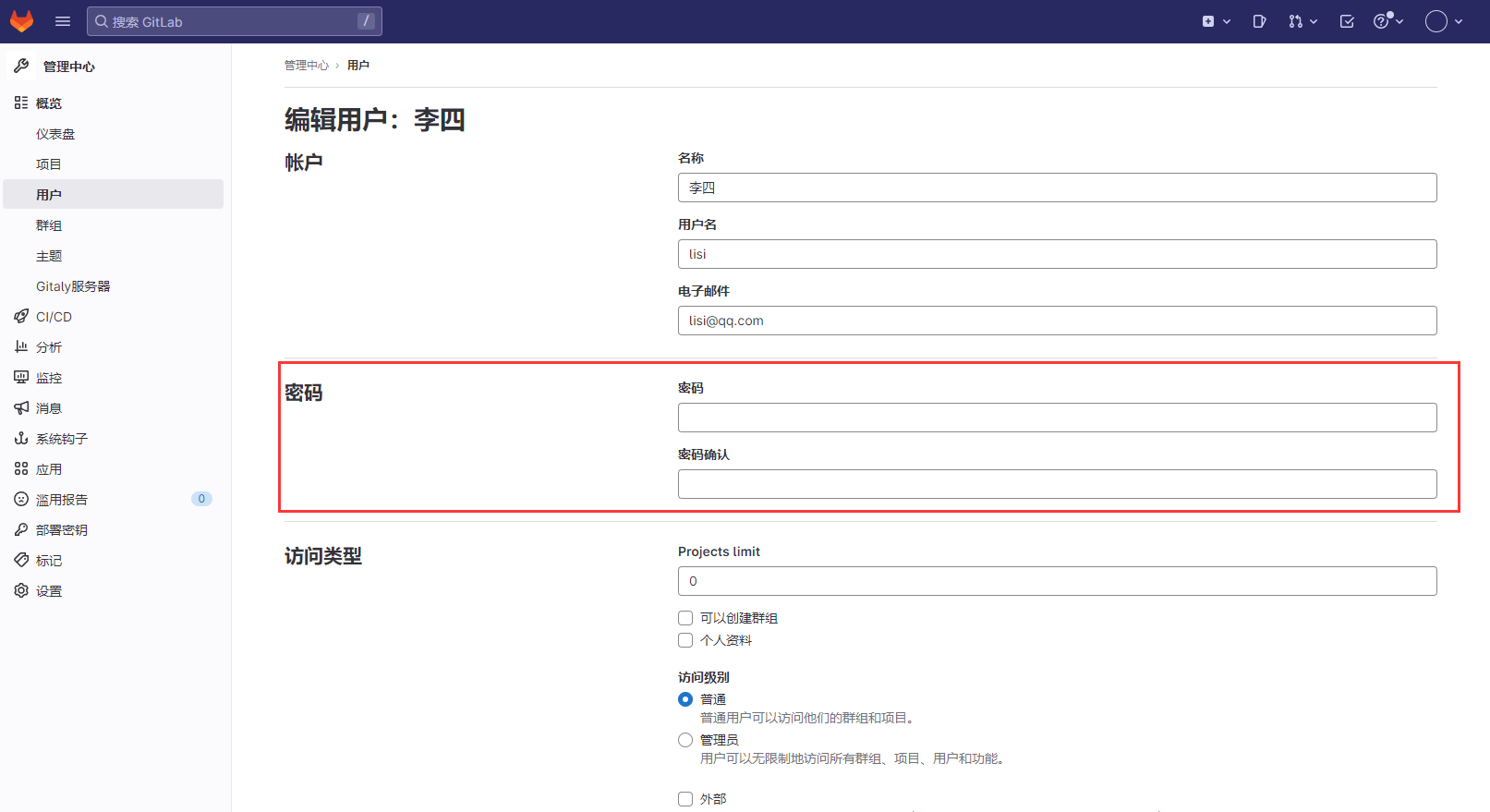This screenshot has height=812, width=1490.
Task: Open the to-do list icon
Action: pyautogui.click(x=1347, y=21)
